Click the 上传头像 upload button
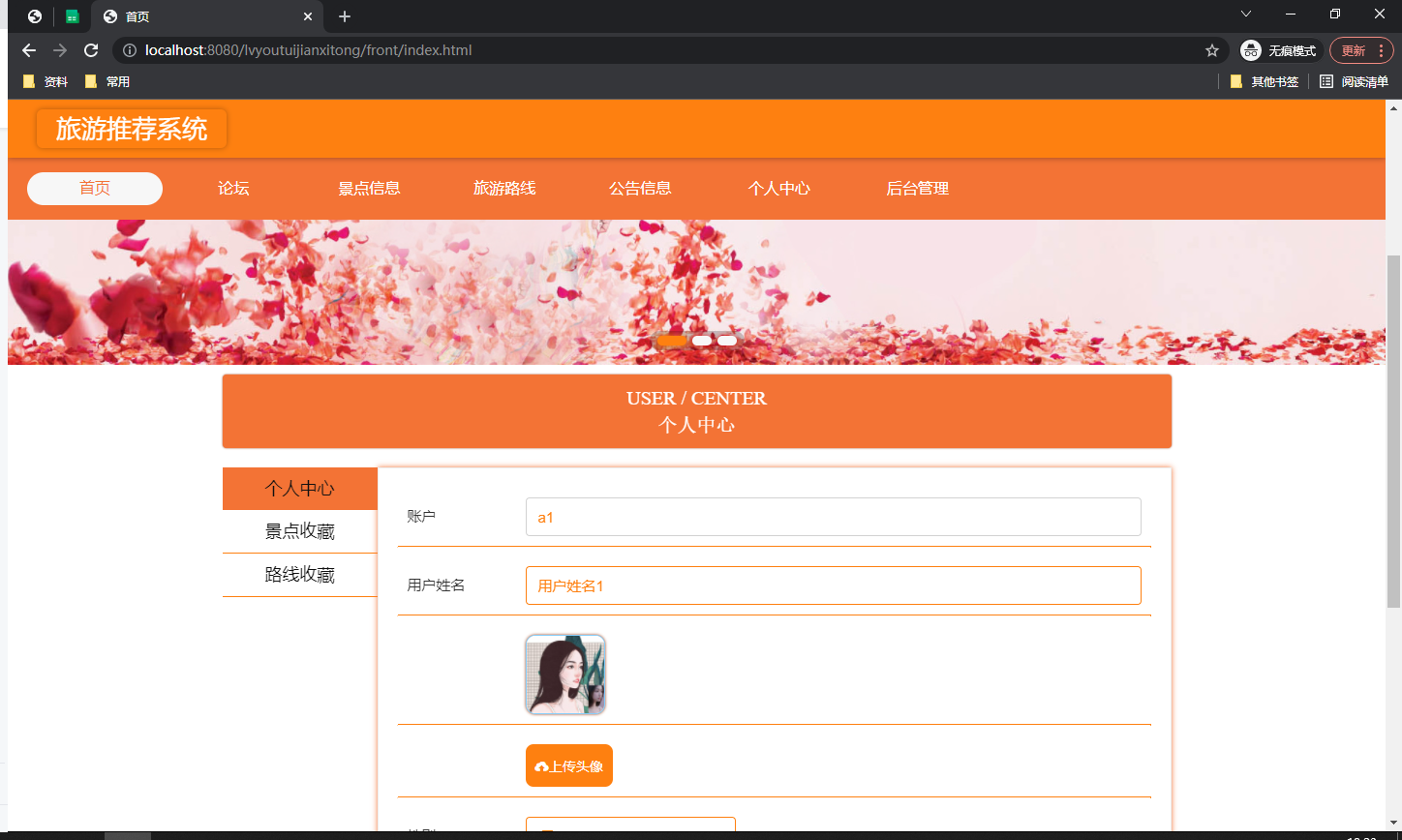 point(569,765)
